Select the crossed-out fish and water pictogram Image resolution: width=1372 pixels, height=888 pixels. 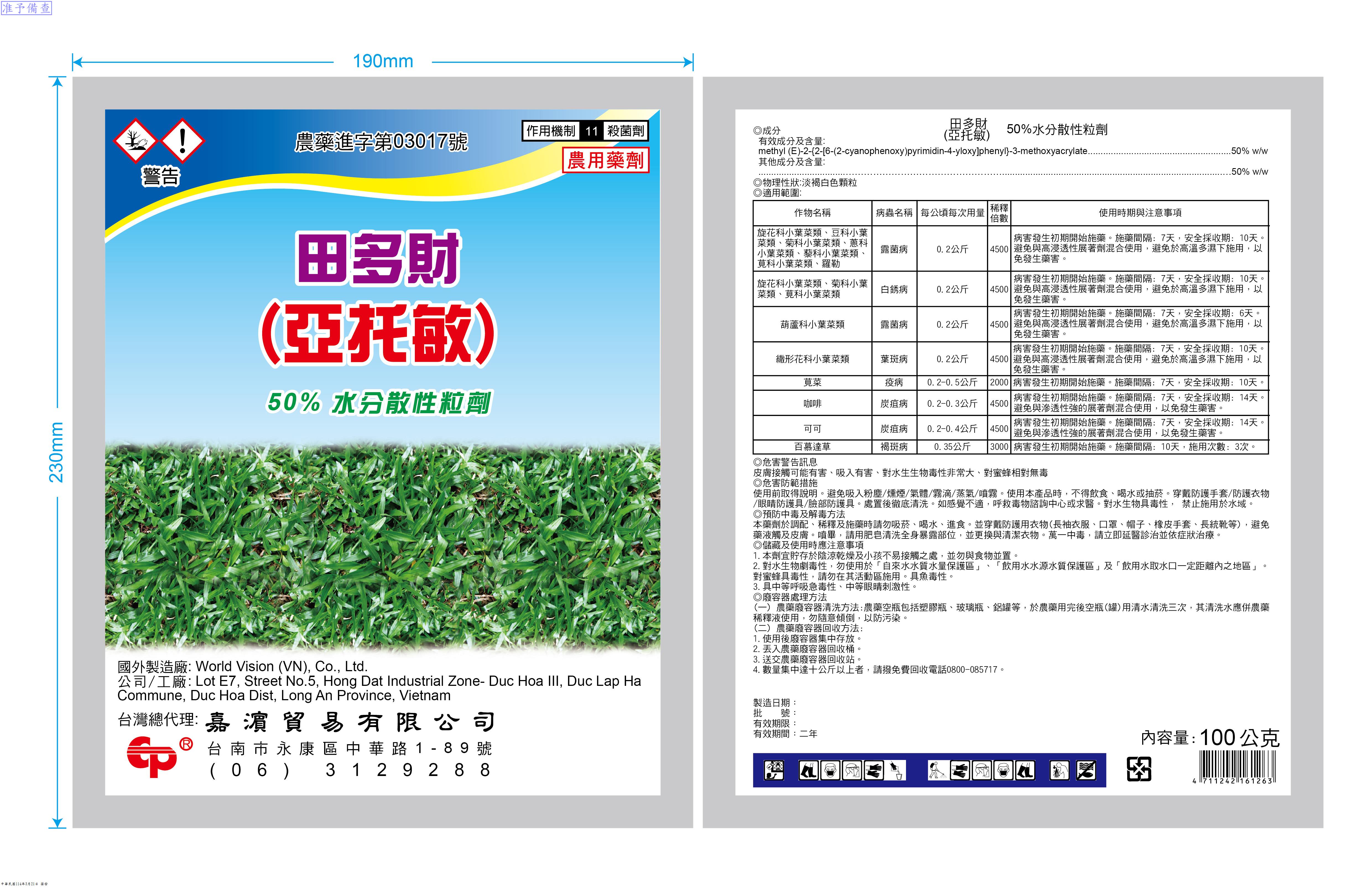[x=1087, y=770]
